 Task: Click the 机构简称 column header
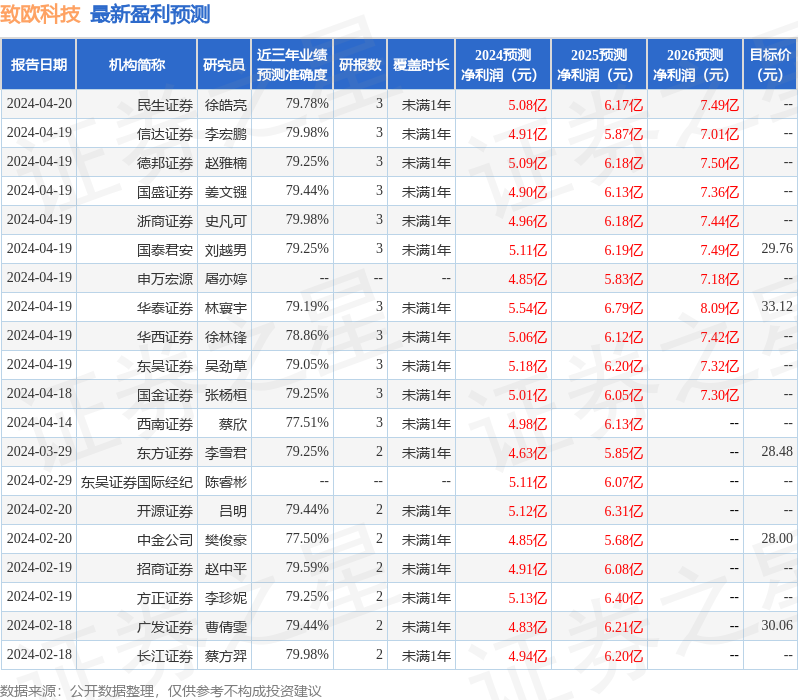point(136,65)
